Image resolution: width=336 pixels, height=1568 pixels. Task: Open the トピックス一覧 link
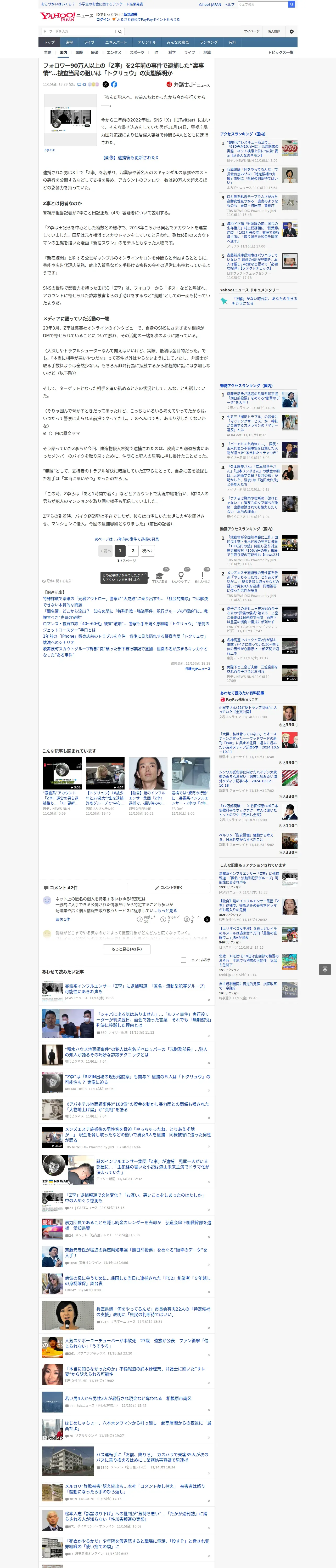pos(281,52)
